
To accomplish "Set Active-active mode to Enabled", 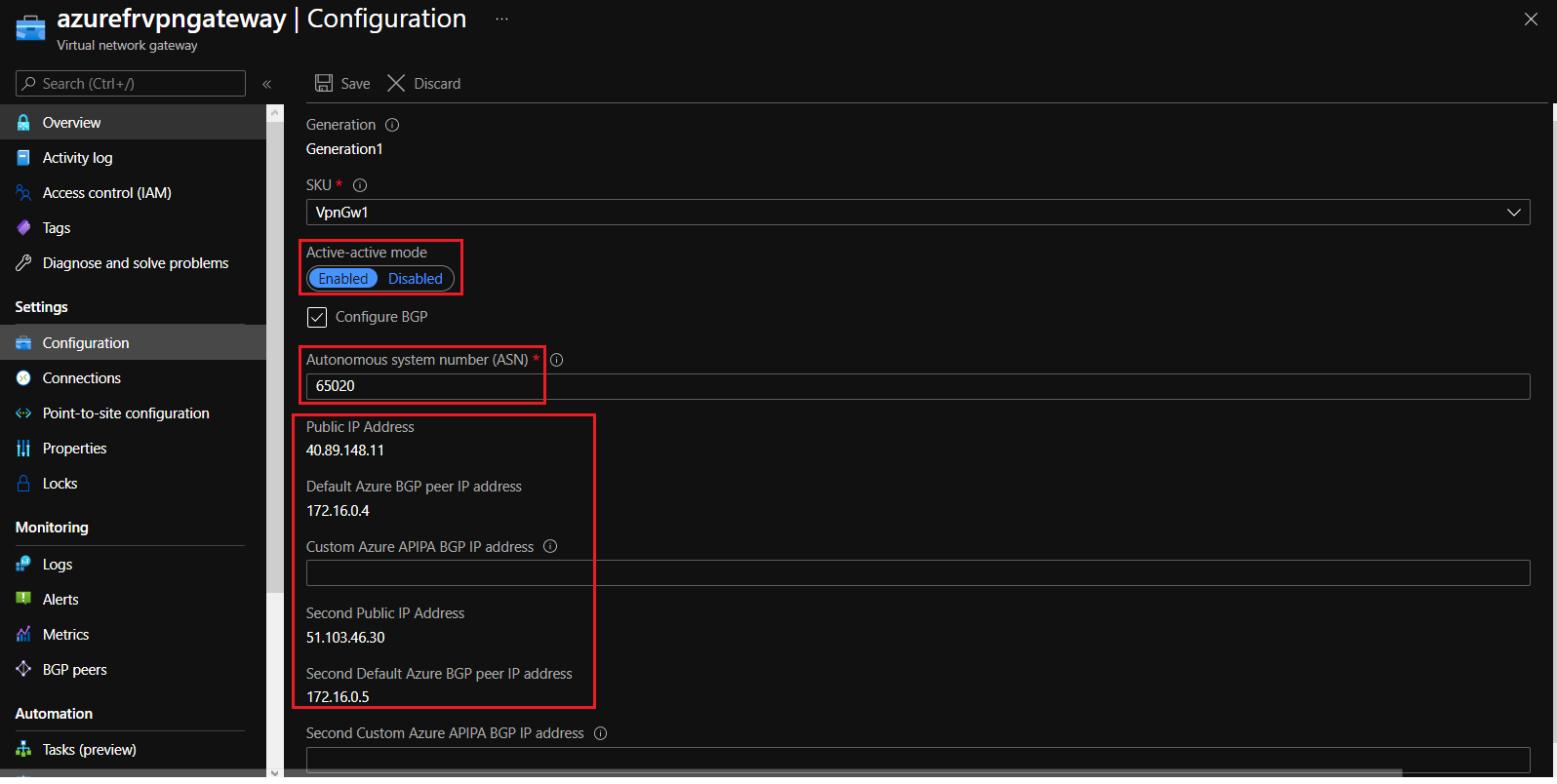I will click(343, 279).
